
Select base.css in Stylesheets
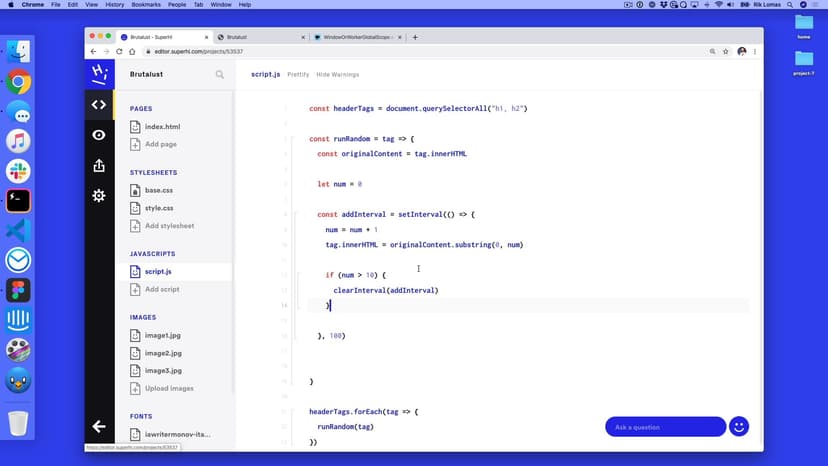click(158, 190)
